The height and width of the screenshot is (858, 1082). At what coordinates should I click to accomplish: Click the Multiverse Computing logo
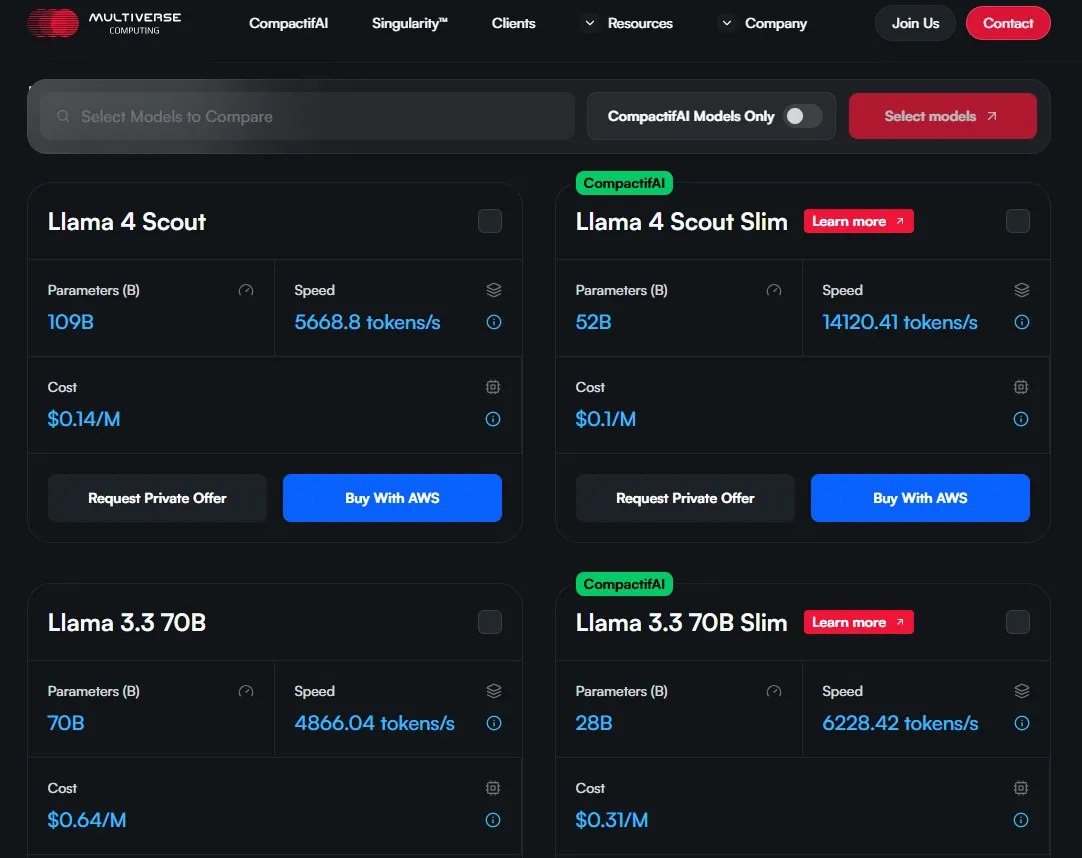pos(104,23)
